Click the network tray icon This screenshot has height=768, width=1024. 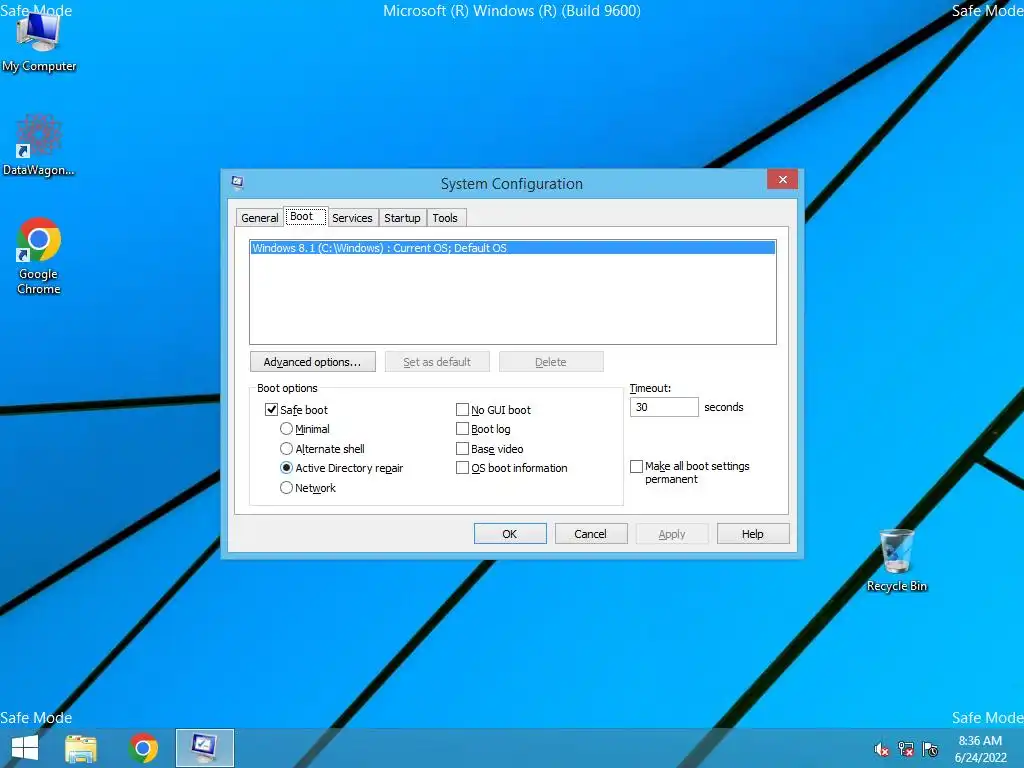pos(906,750)
